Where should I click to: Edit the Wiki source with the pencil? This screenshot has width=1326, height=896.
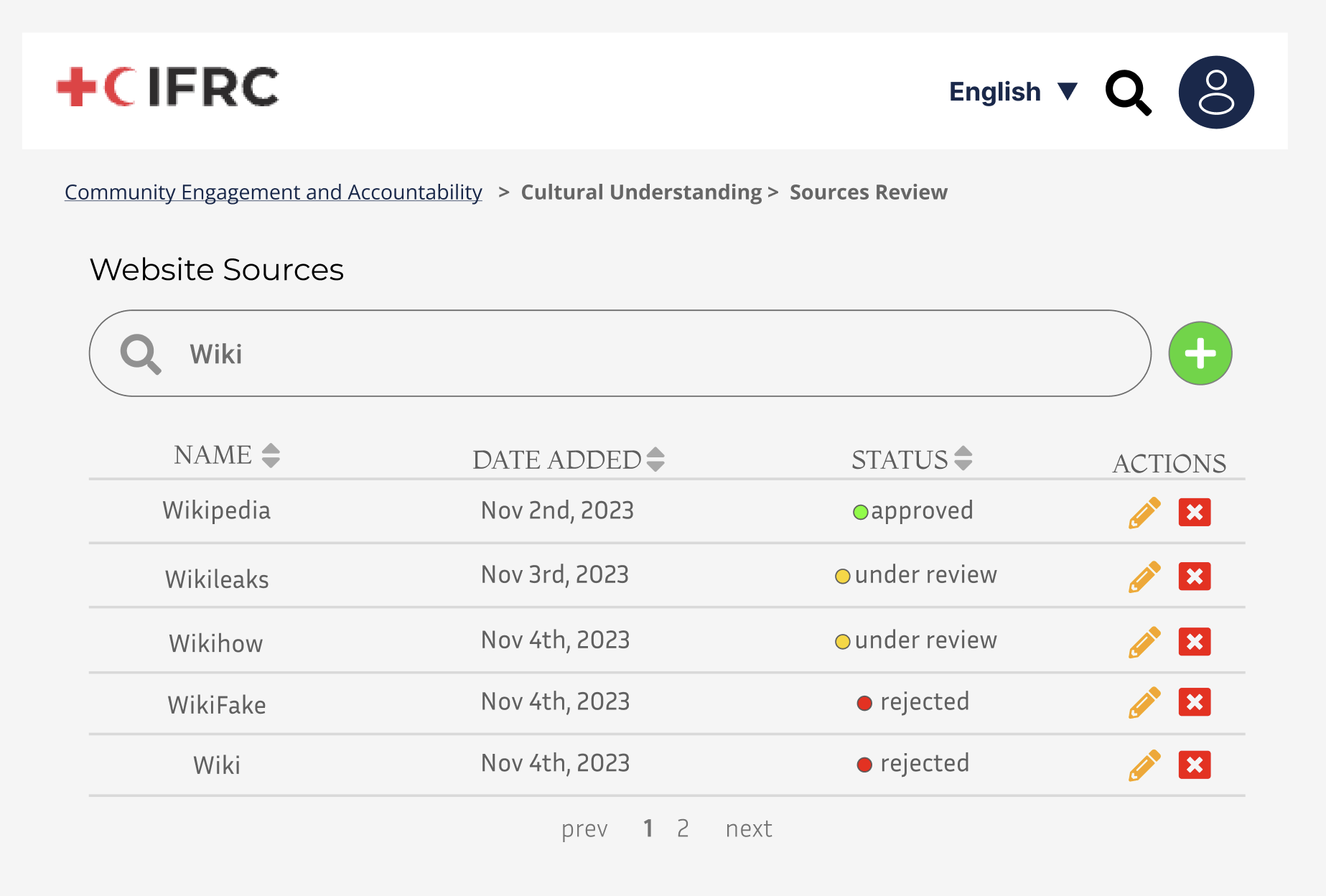click(x=1144, y=765)
